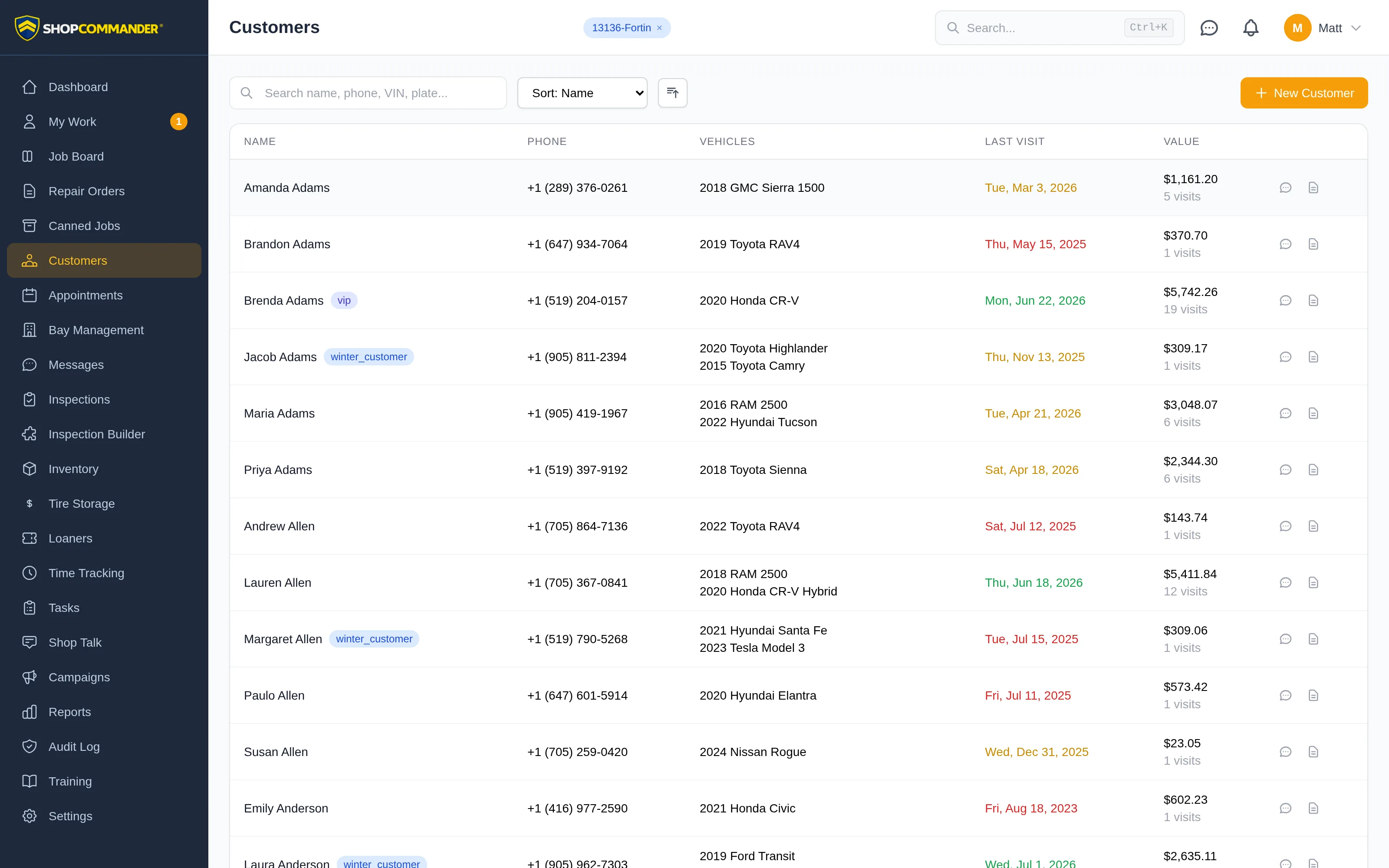The height and width of the screenshot is (868, 1389).
Task: Click the Inventory box icon
Action: tap(29, 469)
